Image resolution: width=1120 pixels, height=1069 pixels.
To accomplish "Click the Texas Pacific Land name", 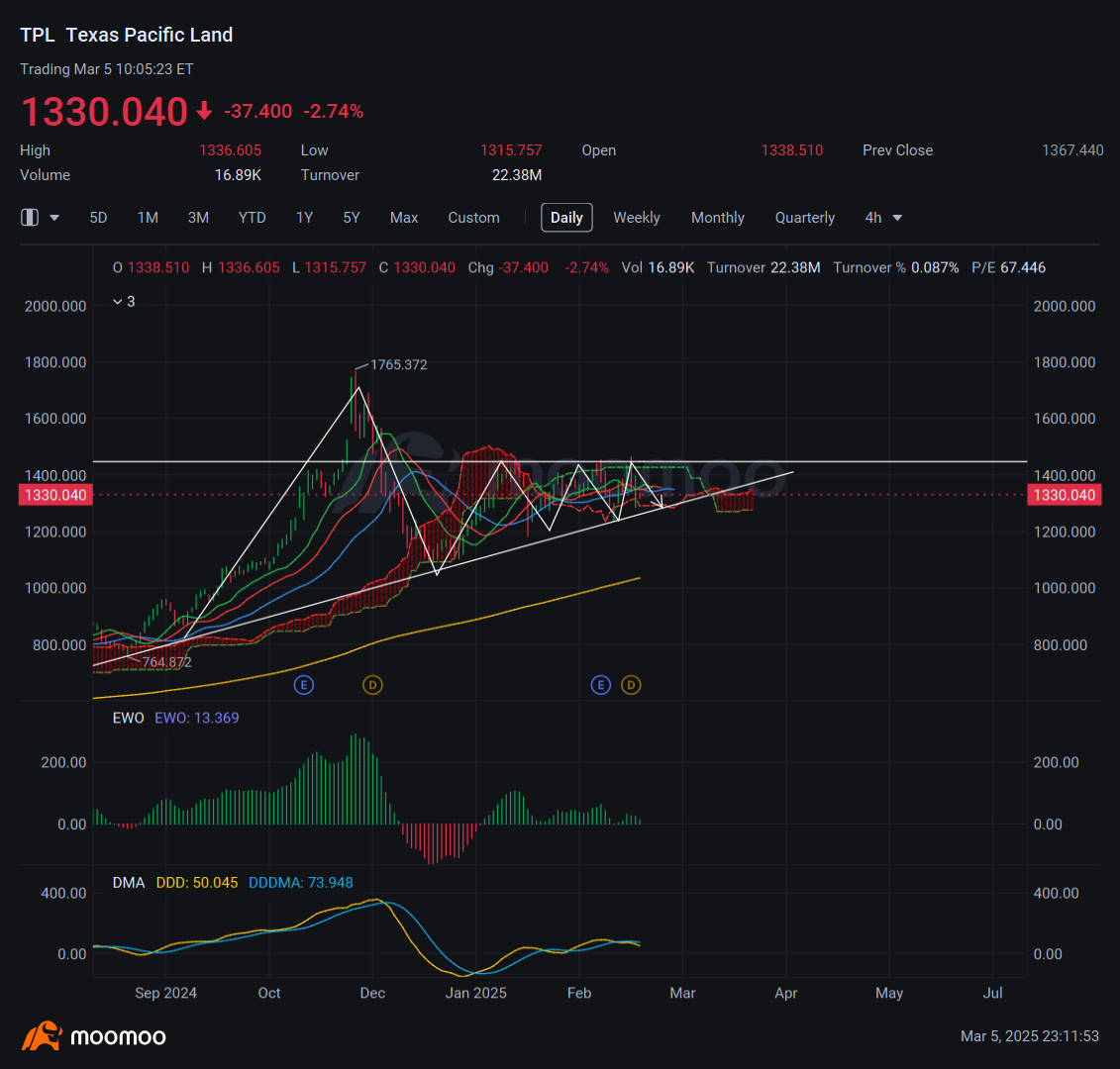I will [150, 35].
